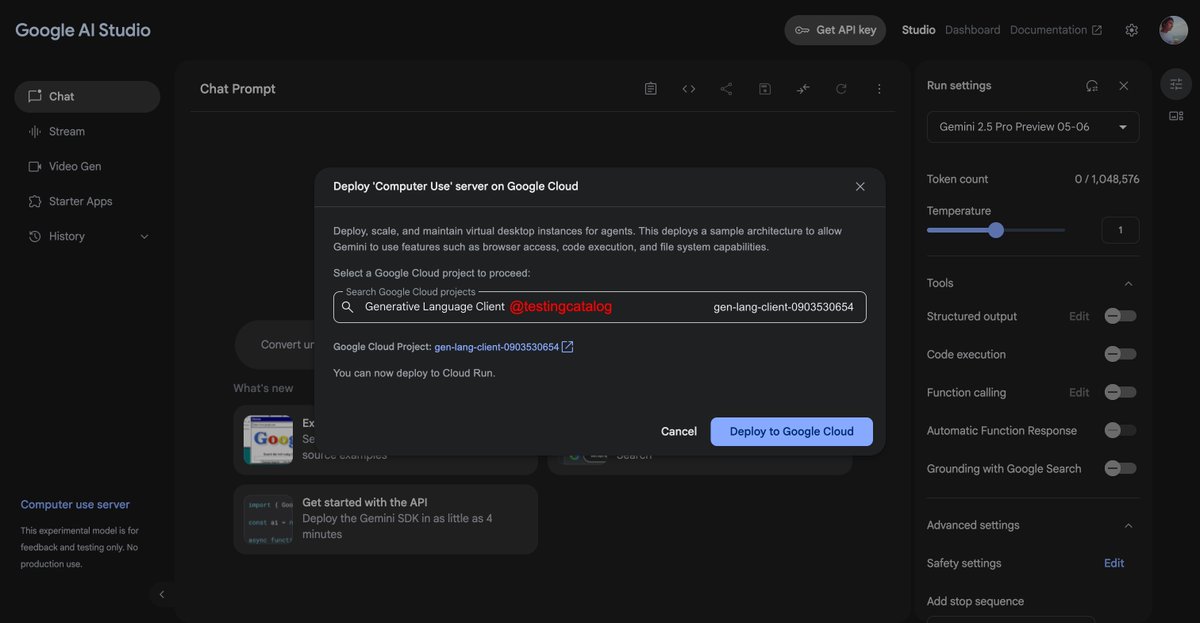
Task: Collapse the Tools section
Action: 1128,283
